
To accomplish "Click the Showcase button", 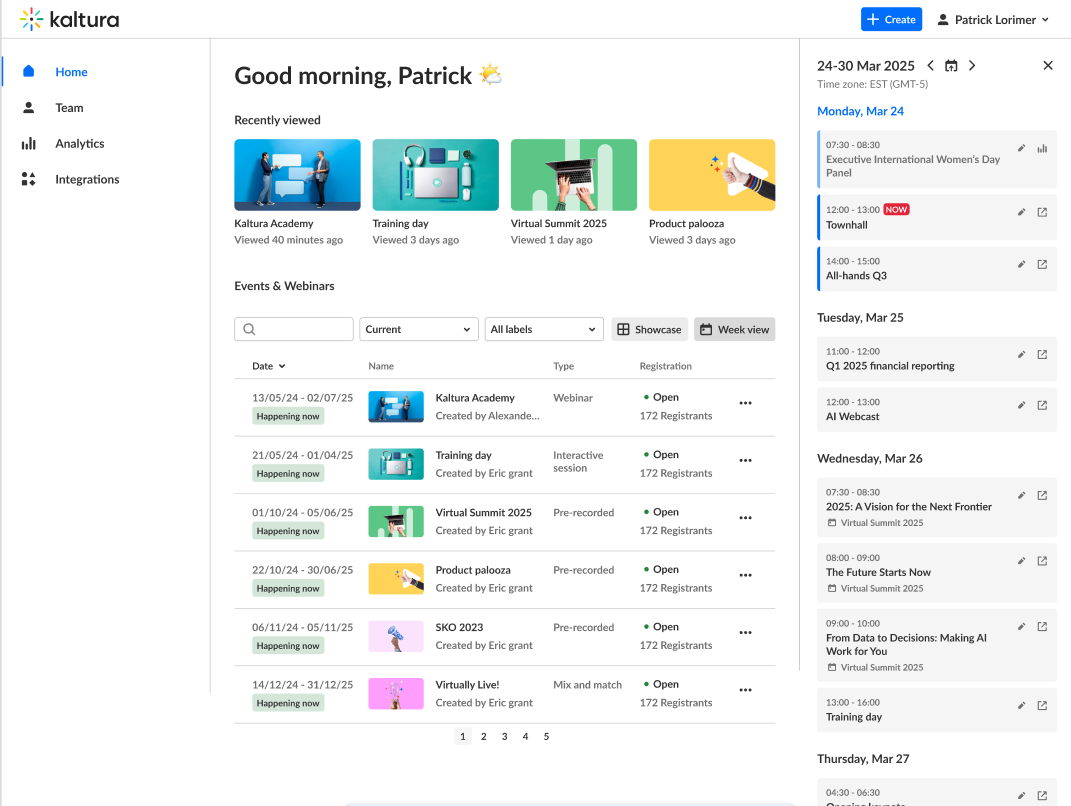I will [650, 329].
